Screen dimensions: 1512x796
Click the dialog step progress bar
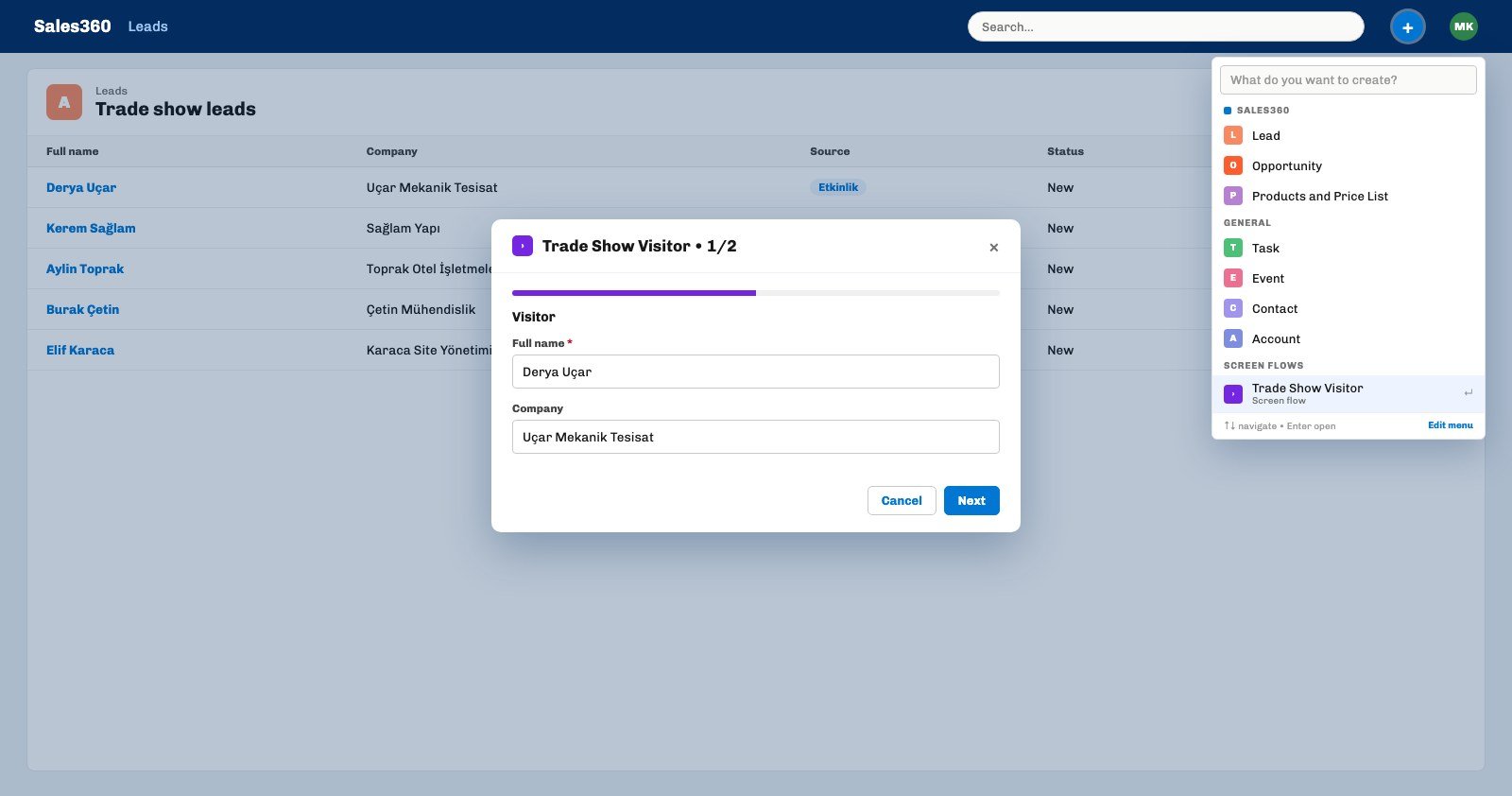(x=756, y=293)
